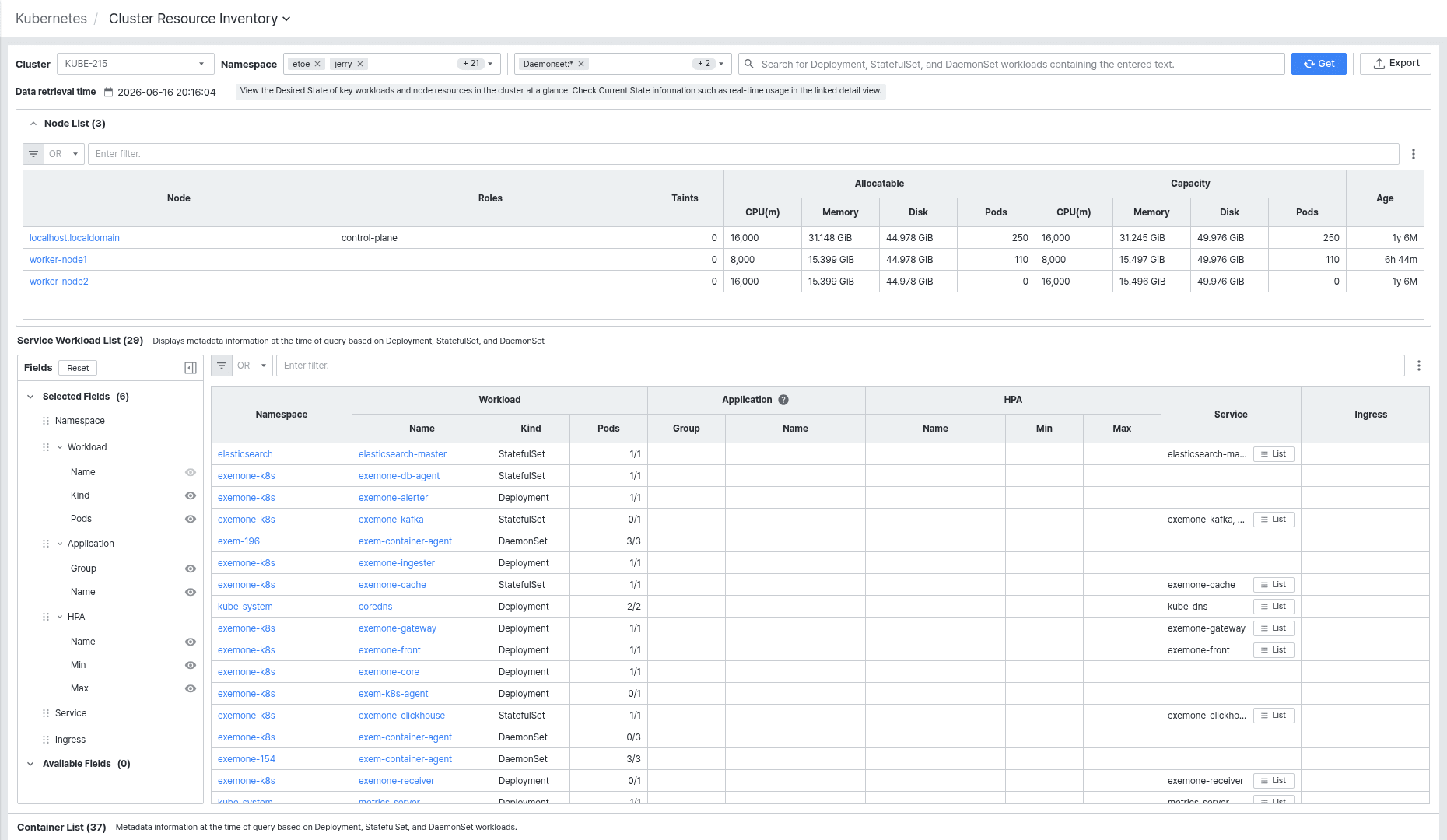
Task: Click the workload search text field
Action: 1011,64
